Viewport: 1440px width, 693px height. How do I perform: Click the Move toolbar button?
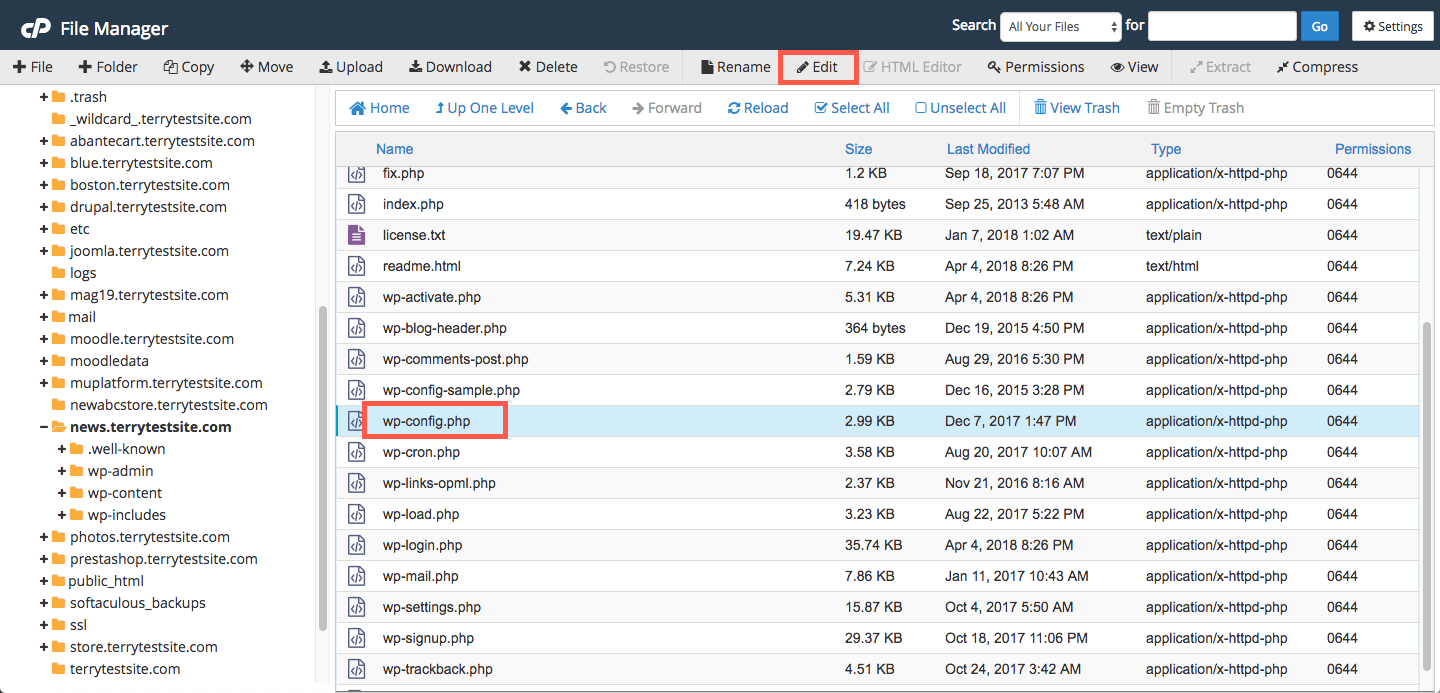pos(267,67)
